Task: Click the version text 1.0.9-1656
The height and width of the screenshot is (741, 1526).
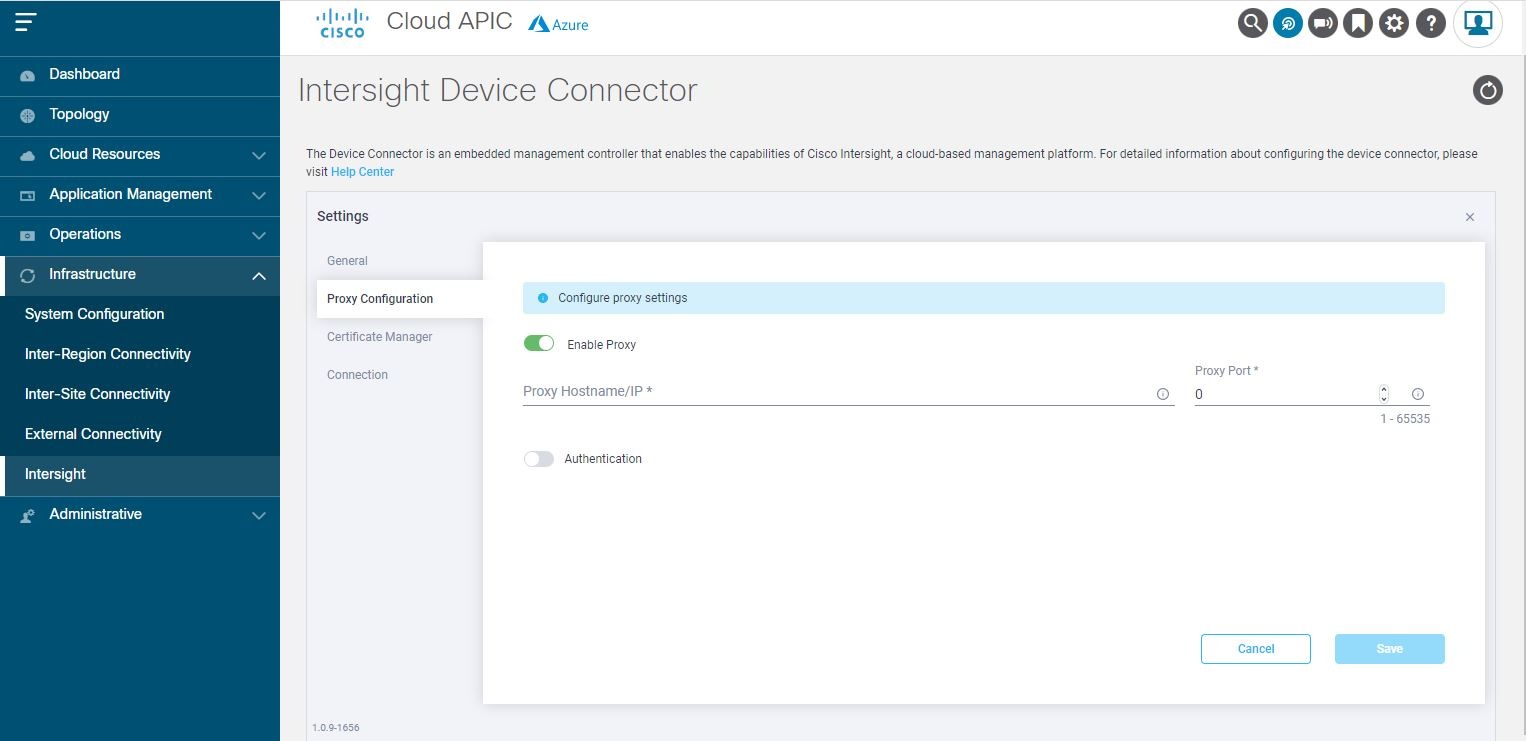Action: point(336,728)
